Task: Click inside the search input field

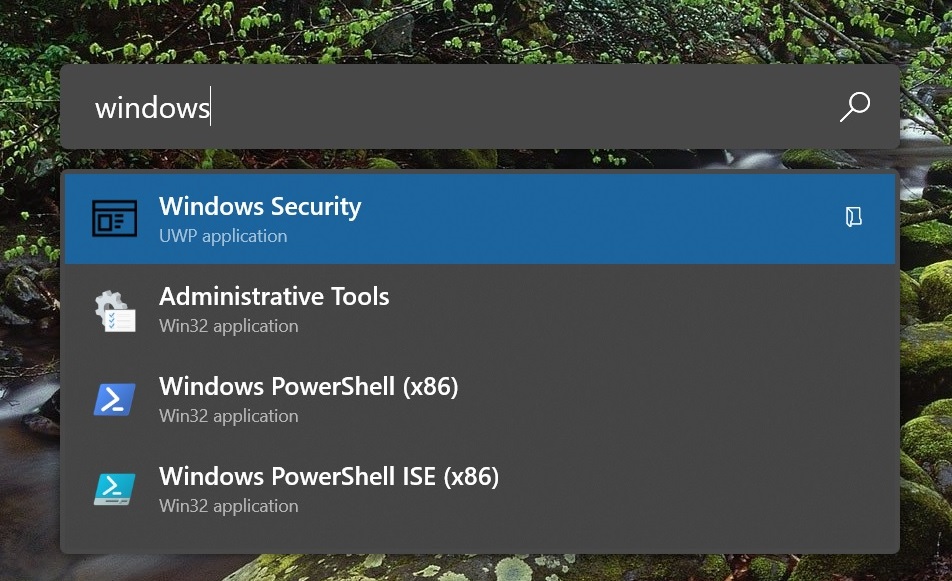Action: point(400,107)
